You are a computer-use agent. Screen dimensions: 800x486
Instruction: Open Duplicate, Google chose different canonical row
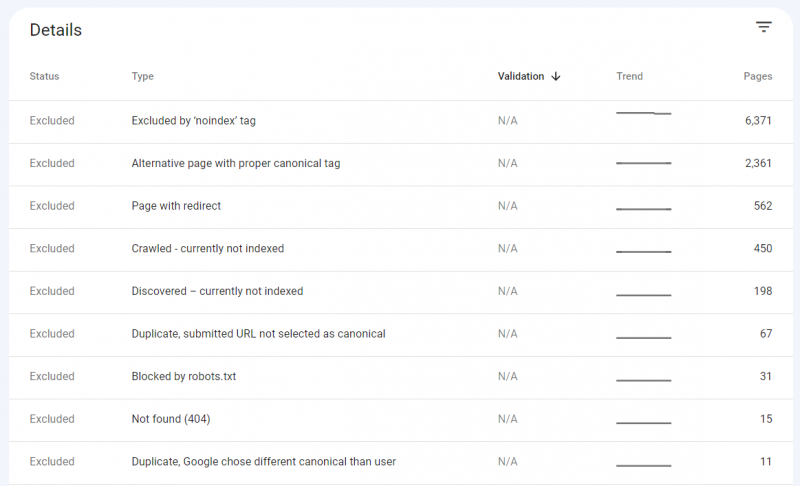click(x=401, y=462)
